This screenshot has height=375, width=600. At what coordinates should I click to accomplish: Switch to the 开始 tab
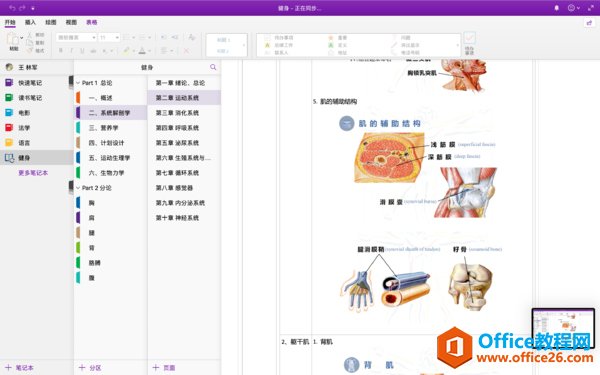coord(10,23)
